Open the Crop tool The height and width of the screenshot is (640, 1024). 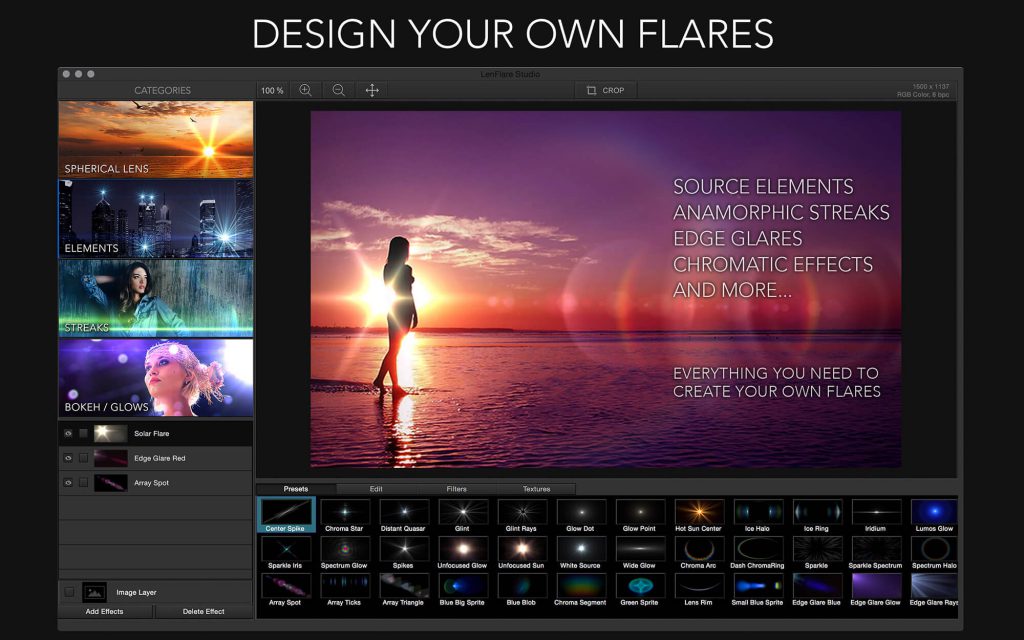pyautogui.click(x=606, y=90)
